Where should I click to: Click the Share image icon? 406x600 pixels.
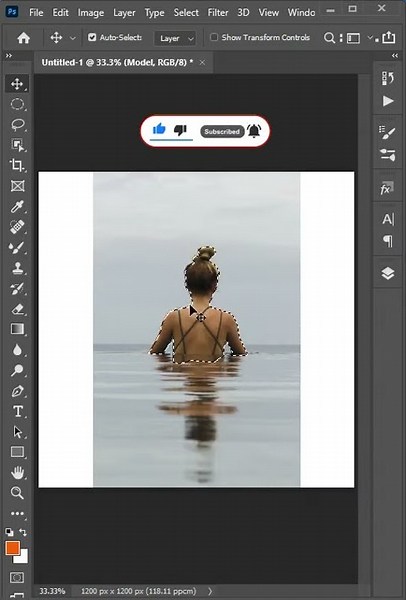click(x=389, y=37)
